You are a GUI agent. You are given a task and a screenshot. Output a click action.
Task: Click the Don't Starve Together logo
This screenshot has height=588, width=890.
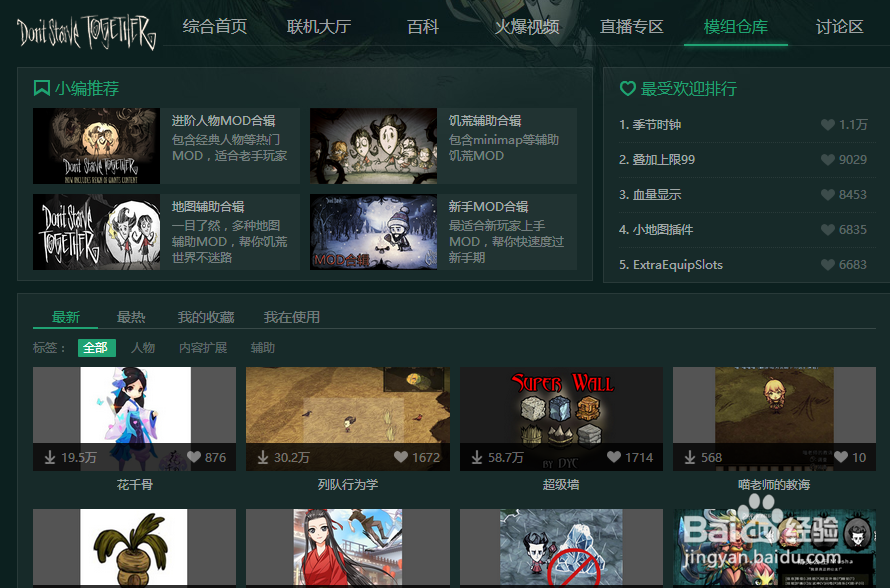pyautogui.click(x=86, y=31)
